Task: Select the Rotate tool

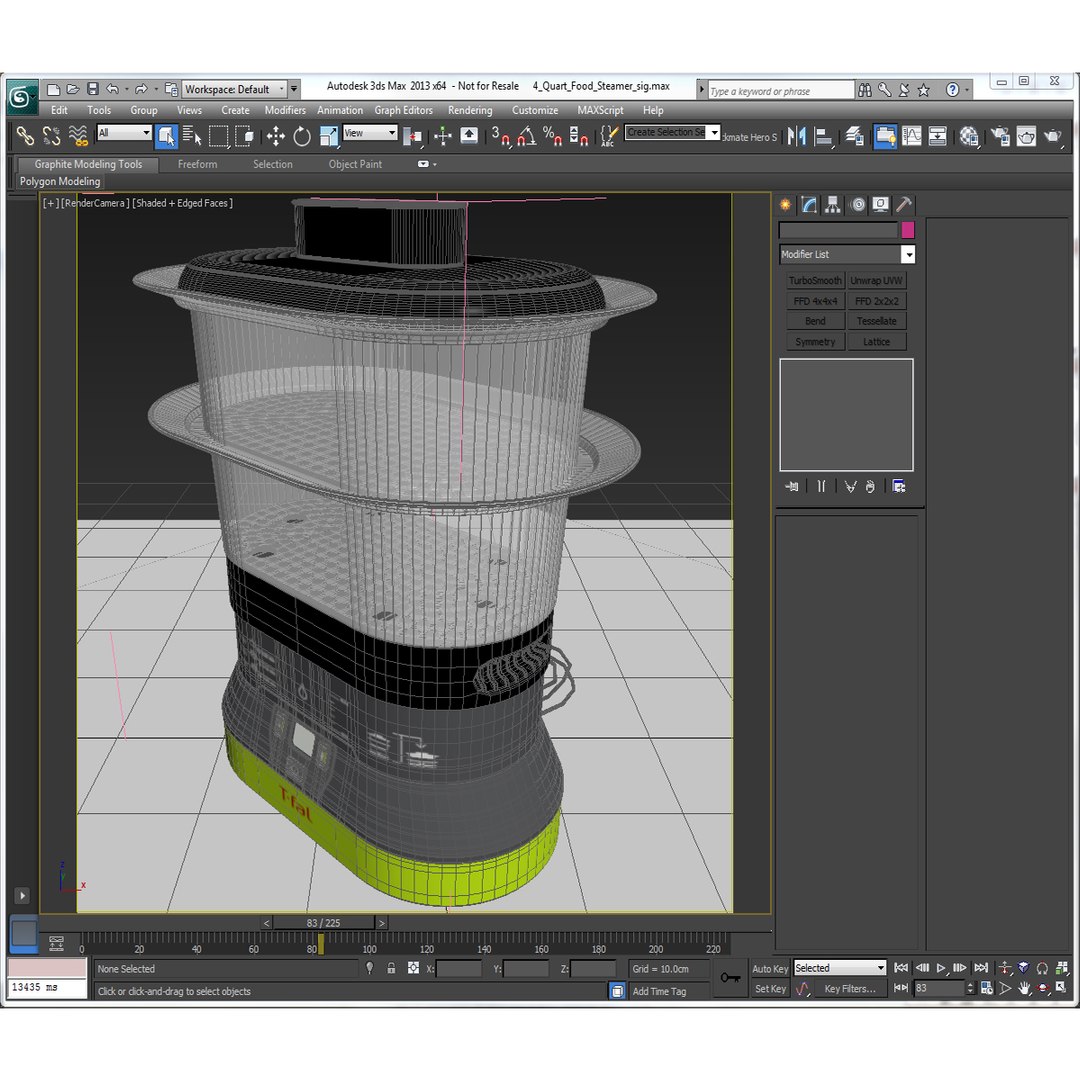Action: pyautogui.click(x=302, y=136)
